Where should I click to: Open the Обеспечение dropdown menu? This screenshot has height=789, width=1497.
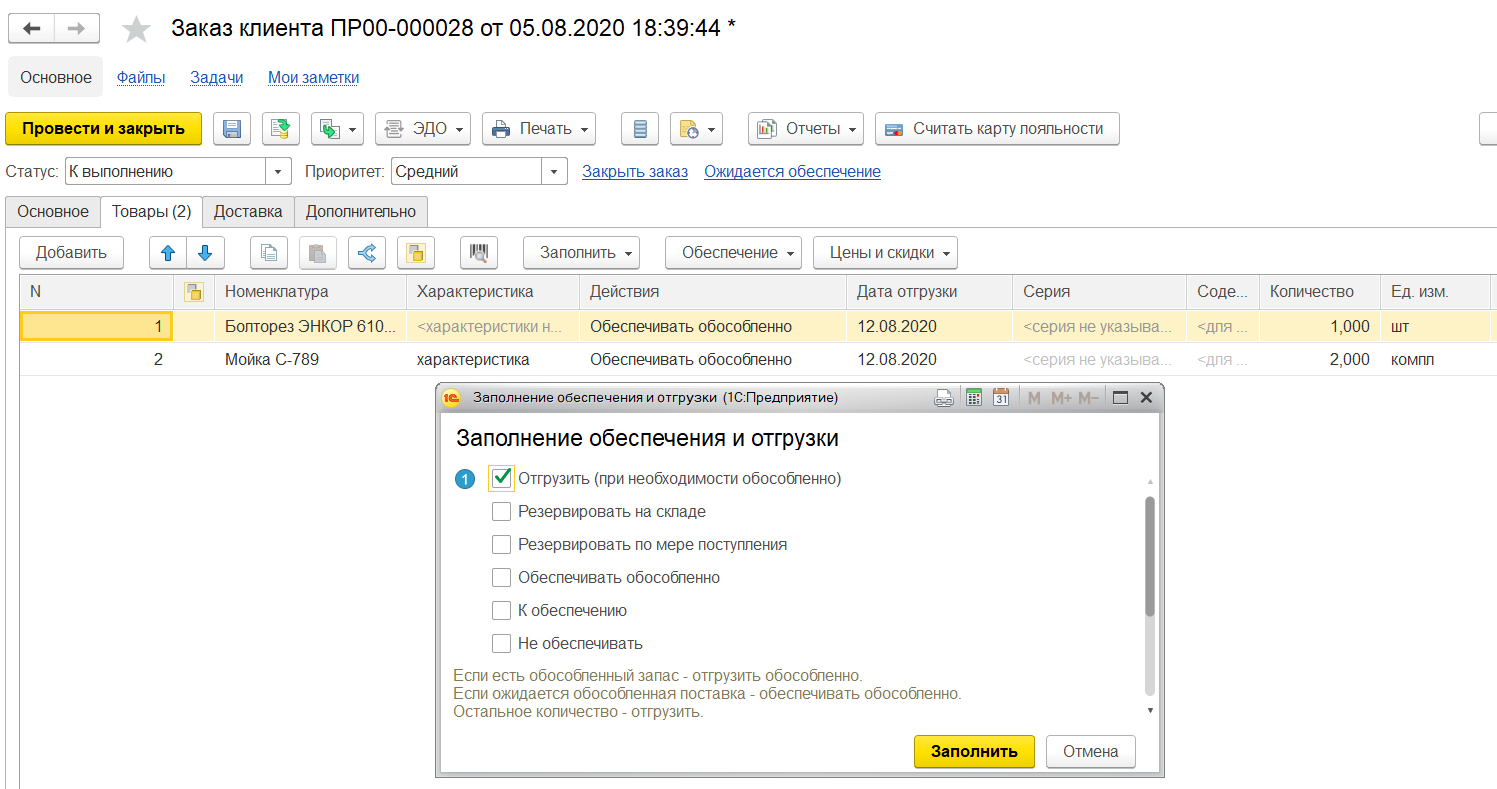pyautogui.click(x=733, y=253)
